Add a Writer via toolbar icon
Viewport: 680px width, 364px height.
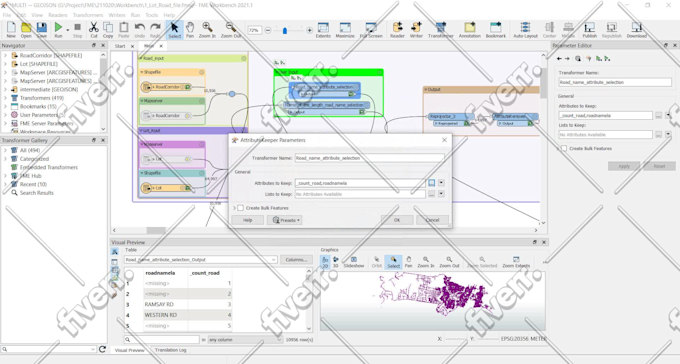tap(416, 30)
